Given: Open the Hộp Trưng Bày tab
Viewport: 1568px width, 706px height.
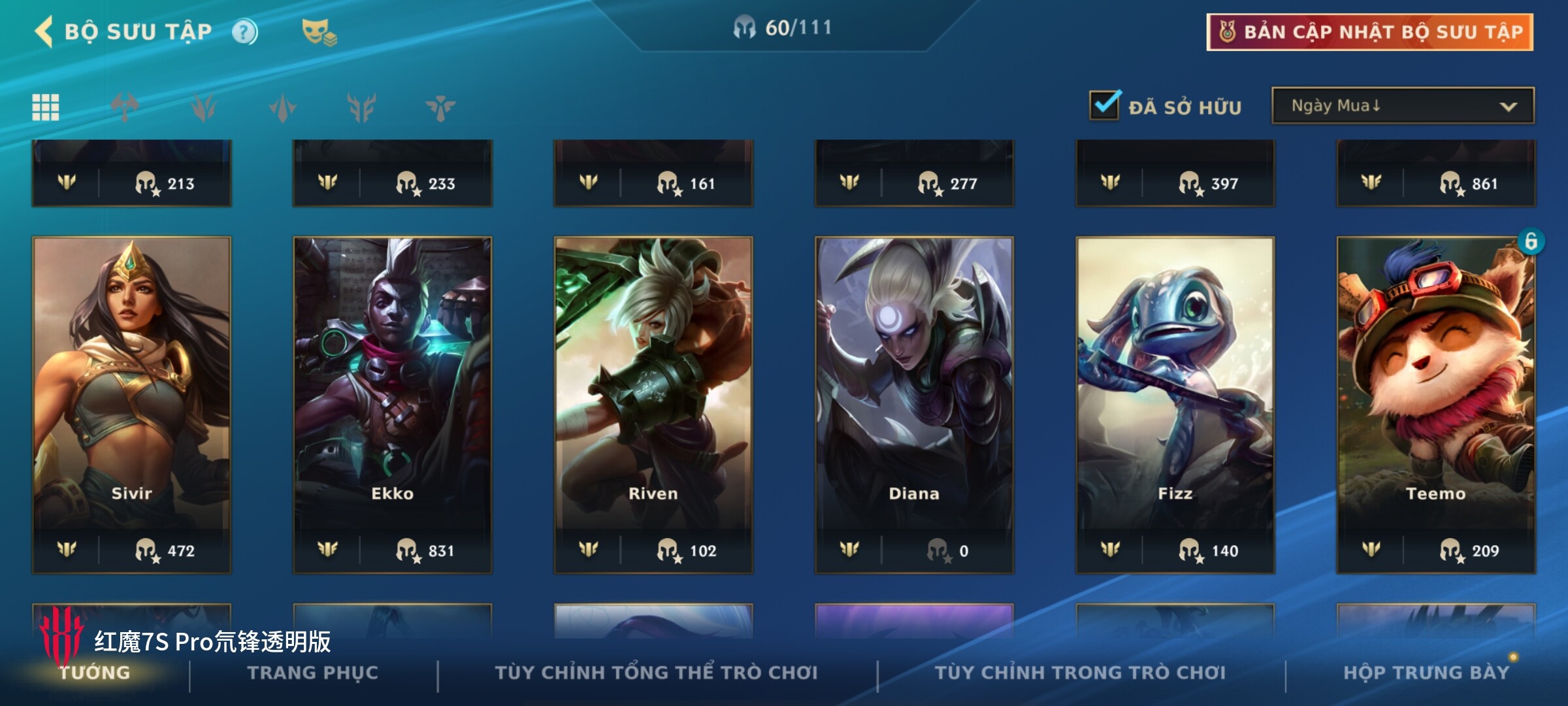Looking at the screenshot, I should (1426, 673).
